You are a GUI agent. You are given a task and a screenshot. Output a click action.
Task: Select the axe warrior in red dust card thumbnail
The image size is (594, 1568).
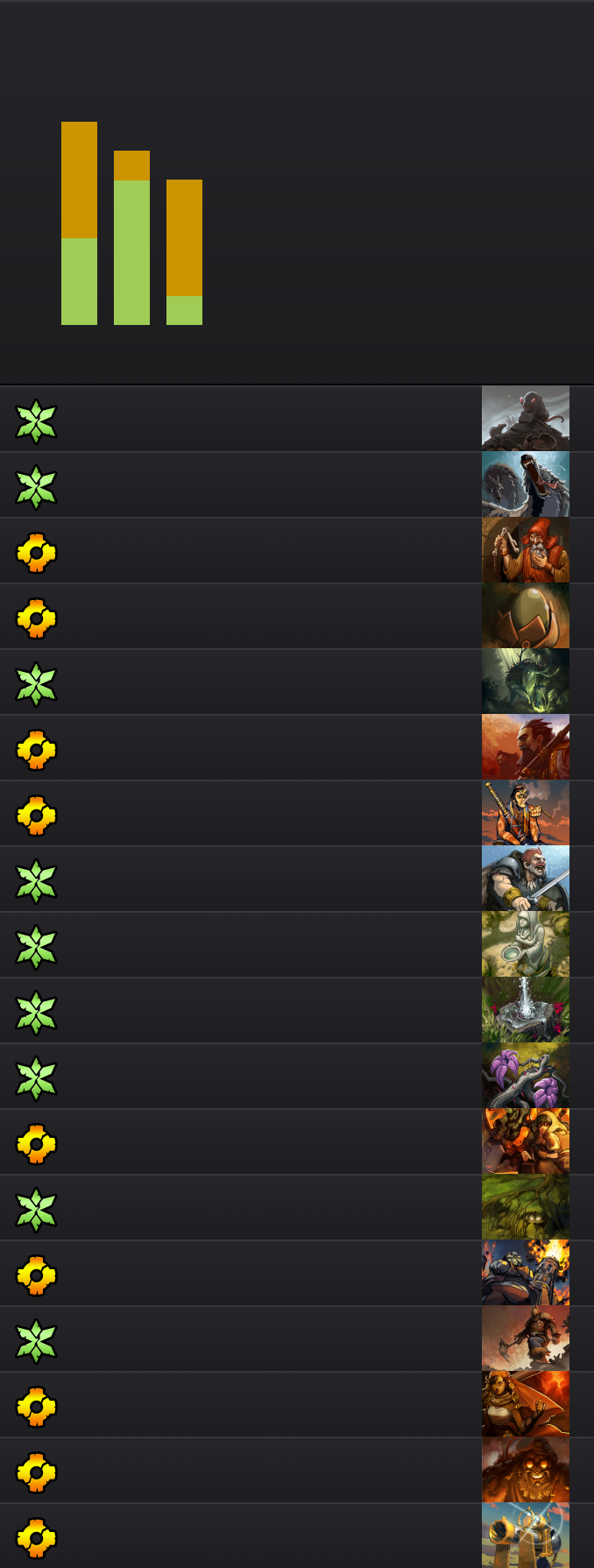(x=526, y=1338)
